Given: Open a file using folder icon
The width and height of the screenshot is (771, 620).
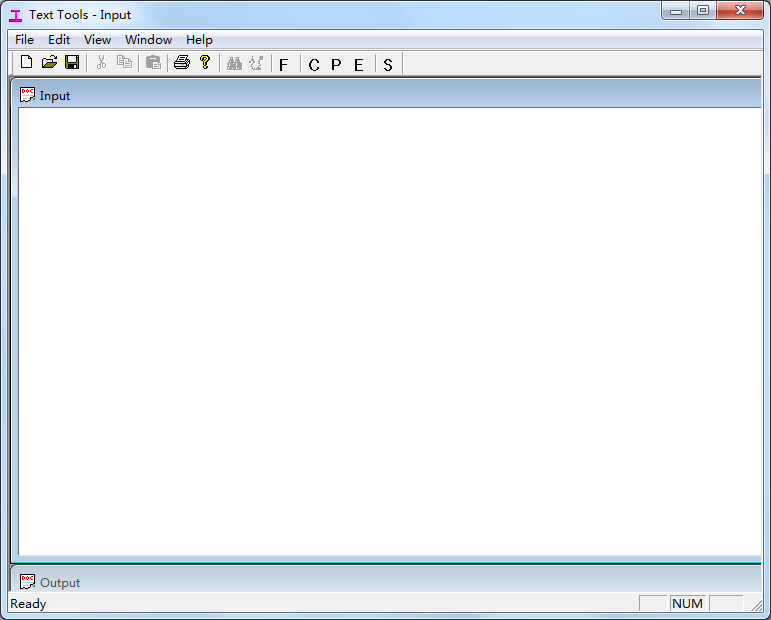Looking at the screenshot, I should pos(49,62).
